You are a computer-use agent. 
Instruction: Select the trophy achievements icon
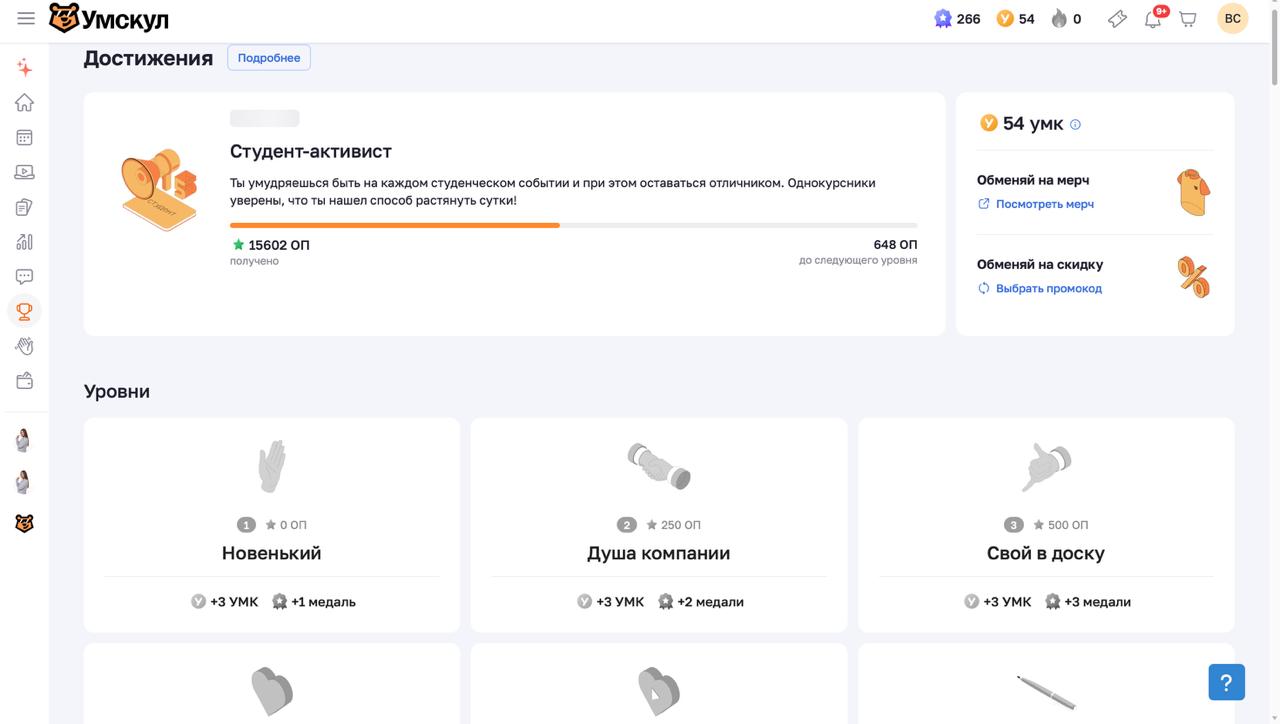[24, 311]
